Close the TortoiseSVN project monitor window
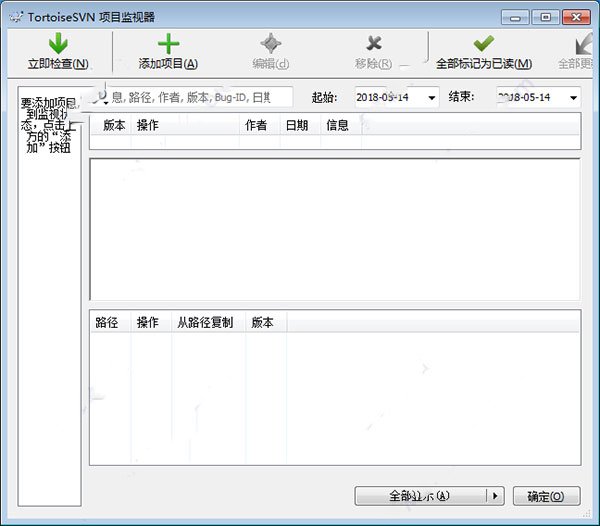This screenshot has width=600, height=526. pyautogui.click(x=576, y=17)
